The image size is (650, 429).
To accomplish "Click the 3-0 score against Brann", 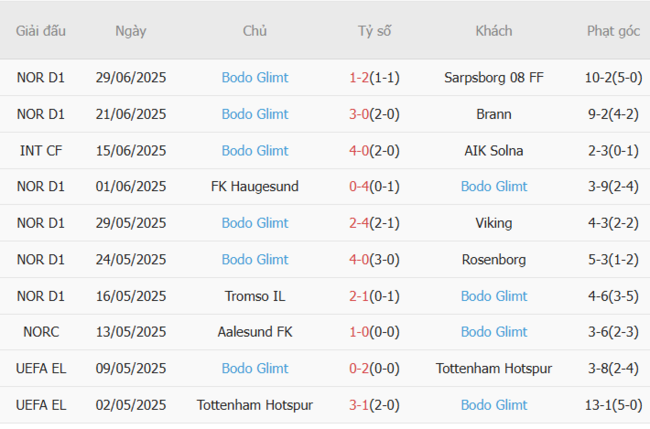I will pos(359,114).
